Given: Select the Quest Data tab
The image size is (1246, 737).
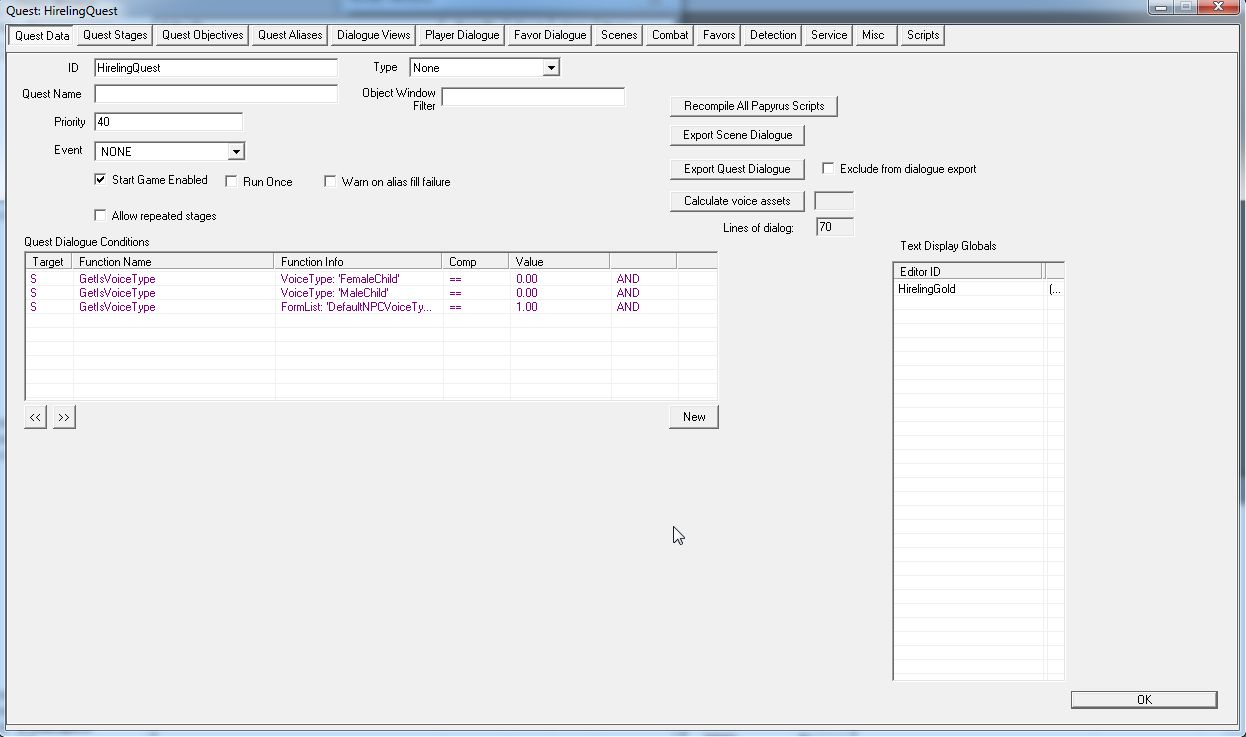Looking at the screenshot, I should 42,35.
